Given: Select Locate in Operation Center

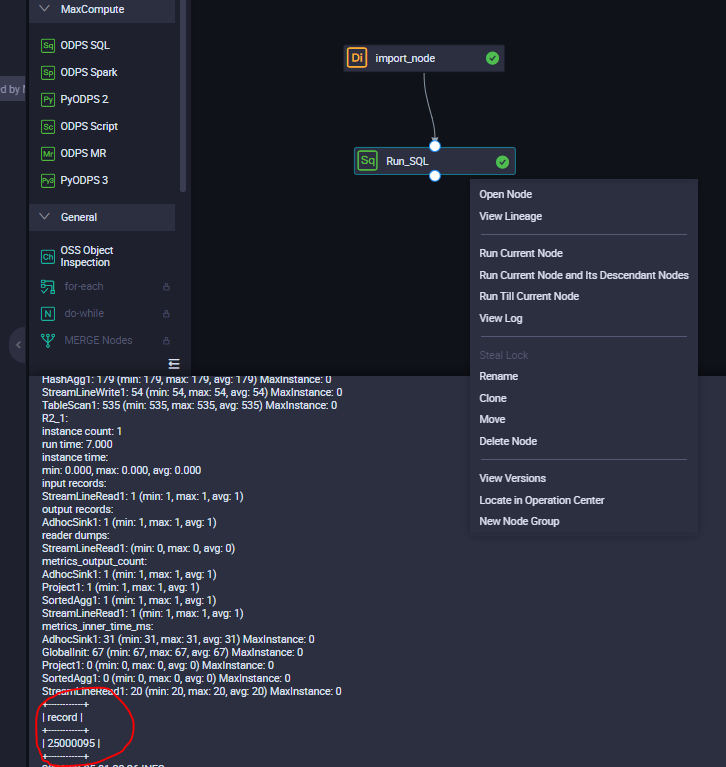Looking at the screenshot, I should (542, 500).
